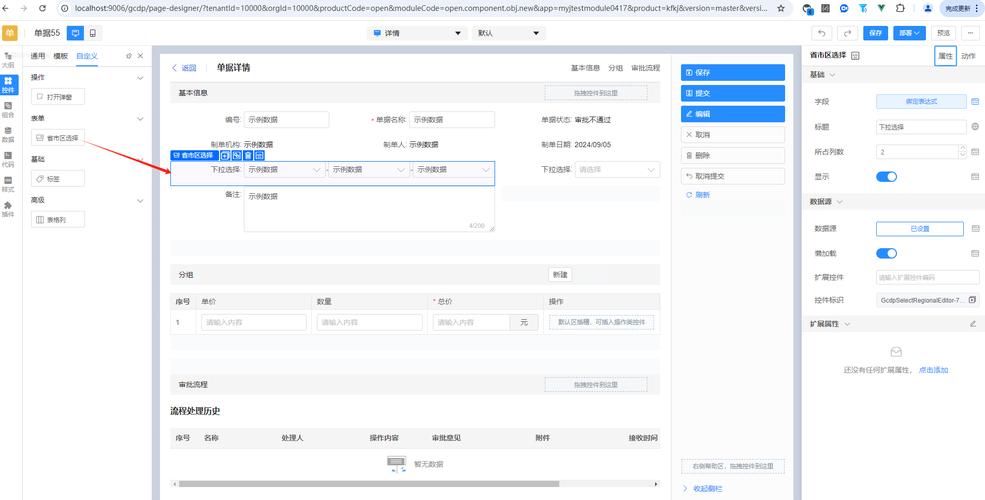Open the 代码 code sidebar panel

coord(8,159)
